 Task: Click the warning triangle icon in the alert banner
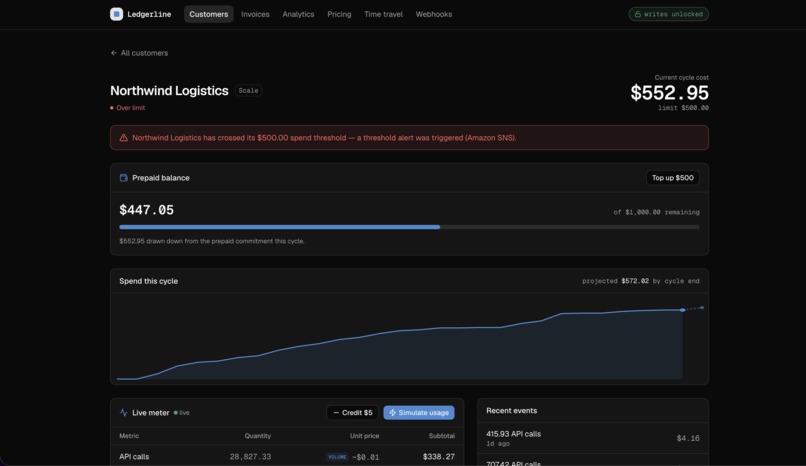coord(123,138)
